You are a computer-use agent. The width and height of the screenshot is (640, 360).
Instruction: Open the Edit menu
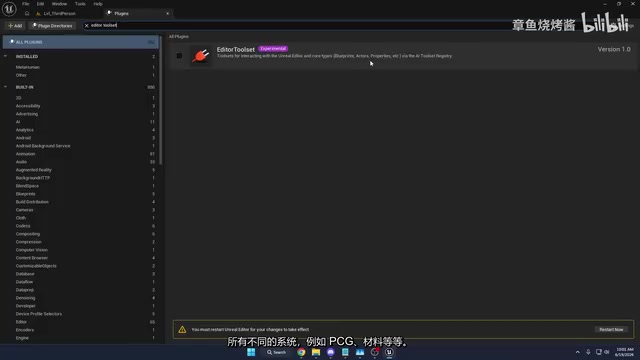40,4
